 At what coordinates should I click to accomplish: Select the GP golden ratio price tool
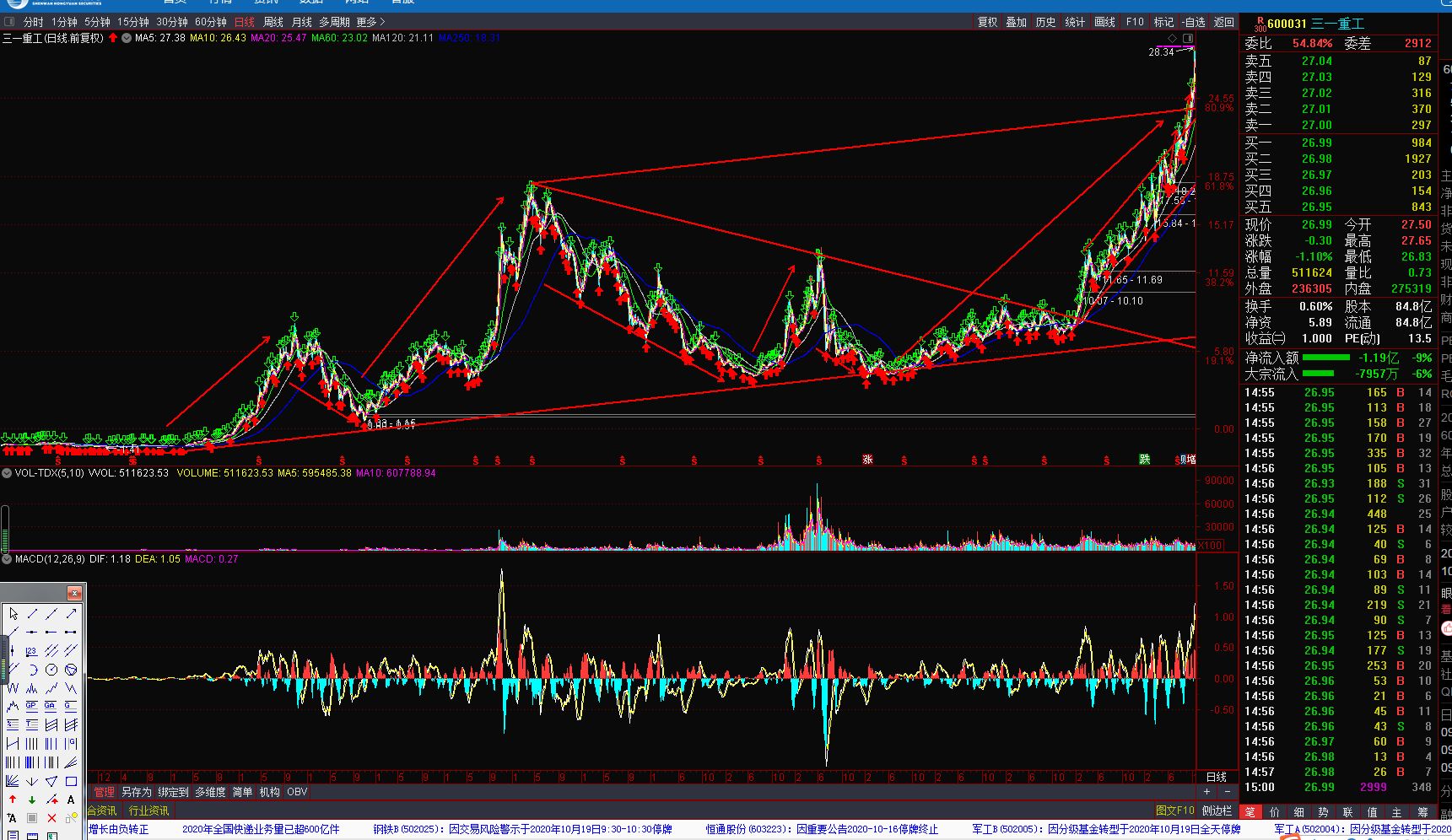point(31,706)
